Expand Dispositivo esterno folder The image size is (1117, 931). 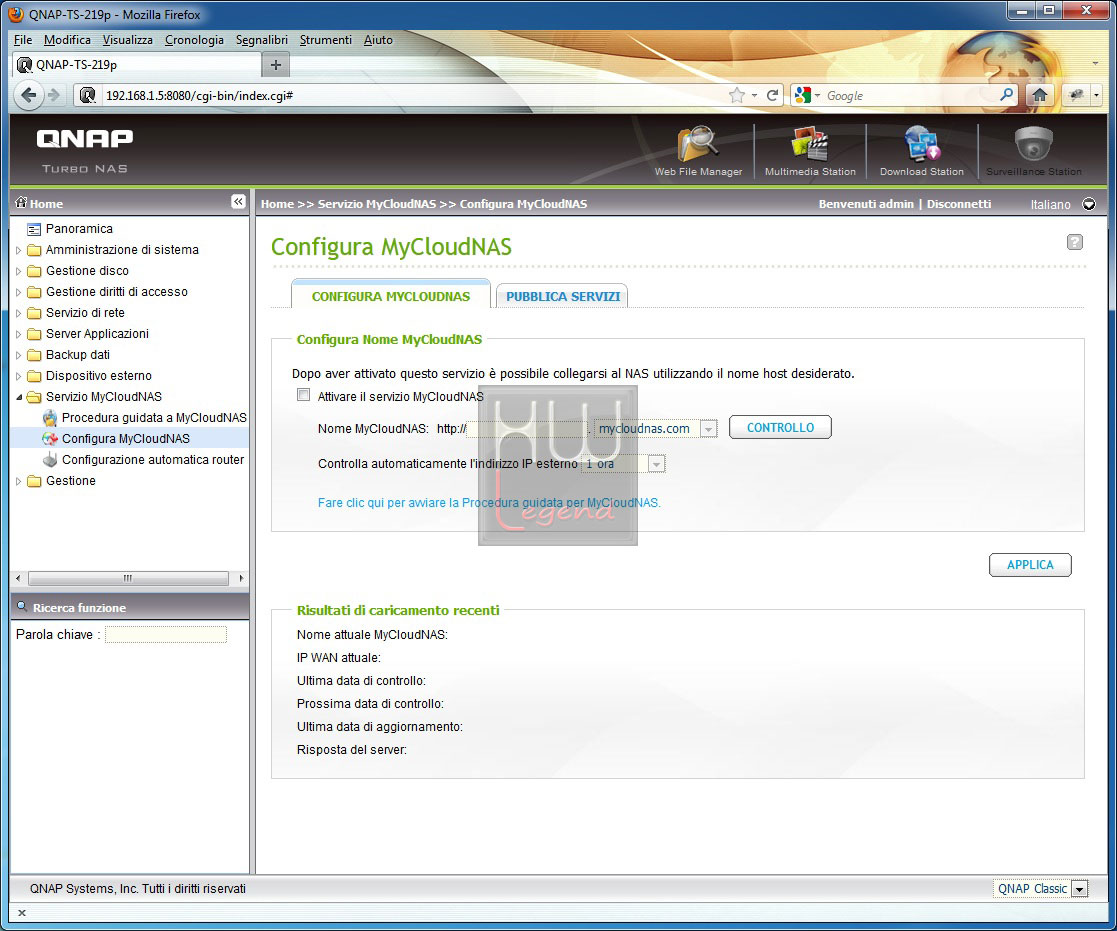[x=19, y=376]
